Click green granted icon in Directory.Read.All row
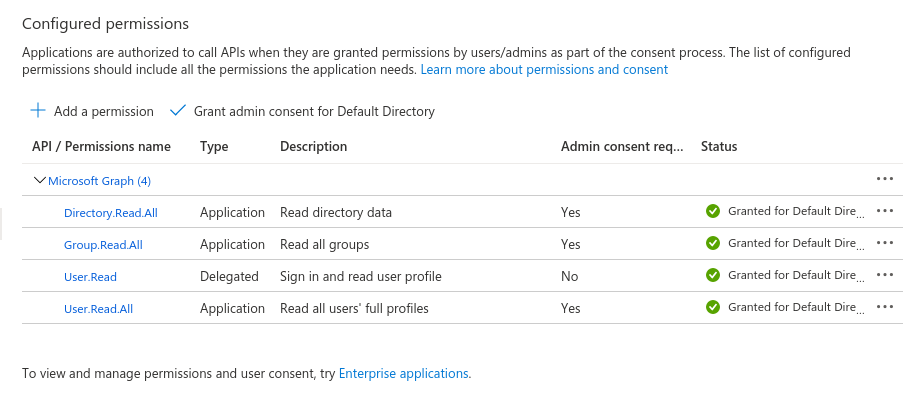Viewport: 918px width, 395px height. [x=713, y=211]
